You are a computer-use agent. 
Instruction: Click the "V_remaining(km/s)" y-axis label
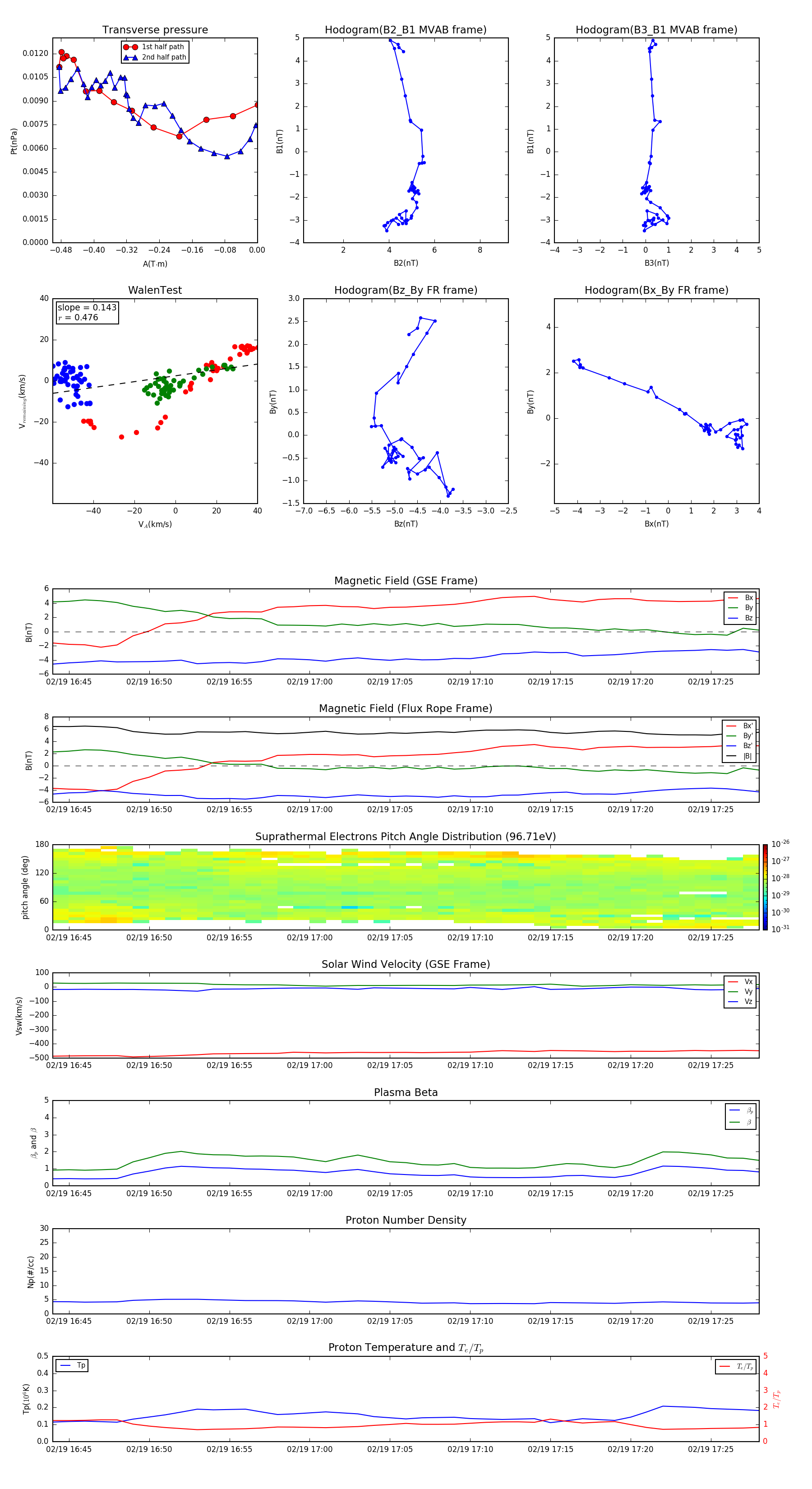pyautogui.click(x=22, y=401)
